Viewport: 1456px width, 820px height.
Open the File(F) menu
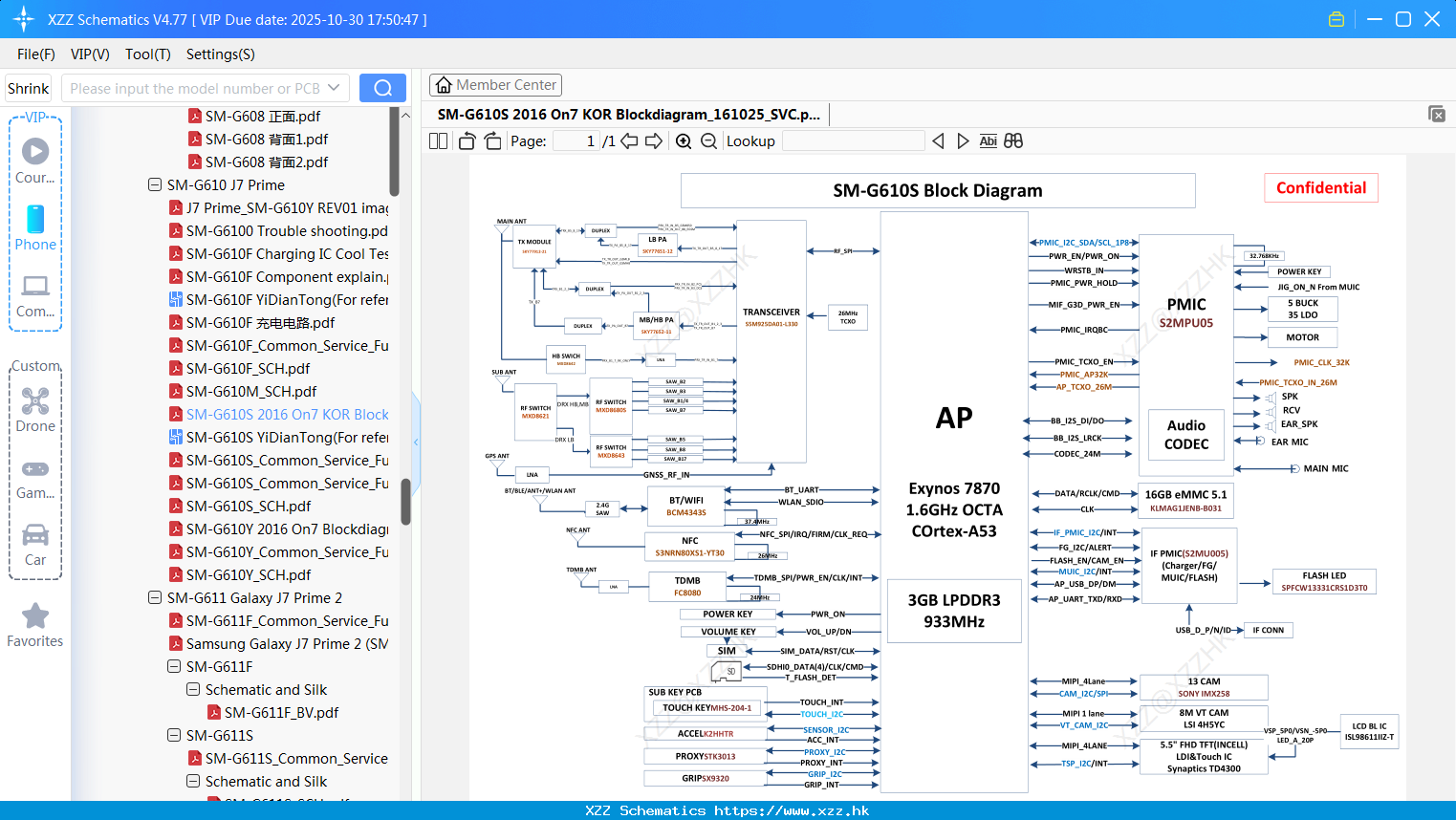coord(36,54)
